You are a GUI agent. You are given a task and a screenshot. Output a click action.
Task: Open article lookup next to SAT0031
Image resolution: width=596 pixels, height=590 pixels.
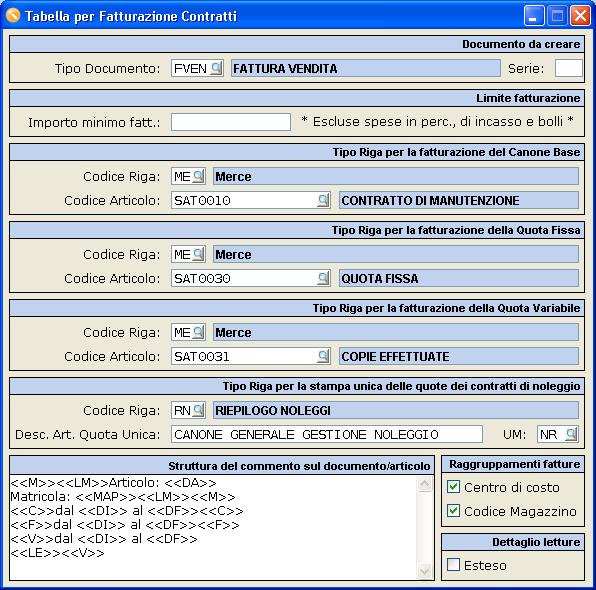pos(323,356)
